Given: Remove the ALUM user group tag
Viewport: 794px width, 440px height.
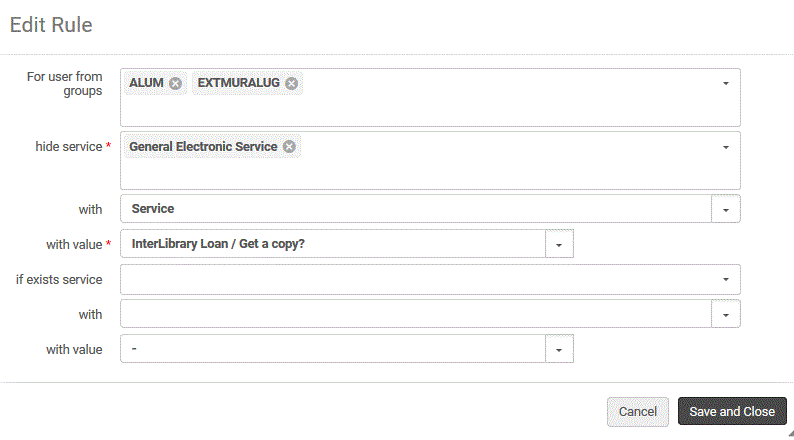Looking at the screenshot, I should [175, 83].
